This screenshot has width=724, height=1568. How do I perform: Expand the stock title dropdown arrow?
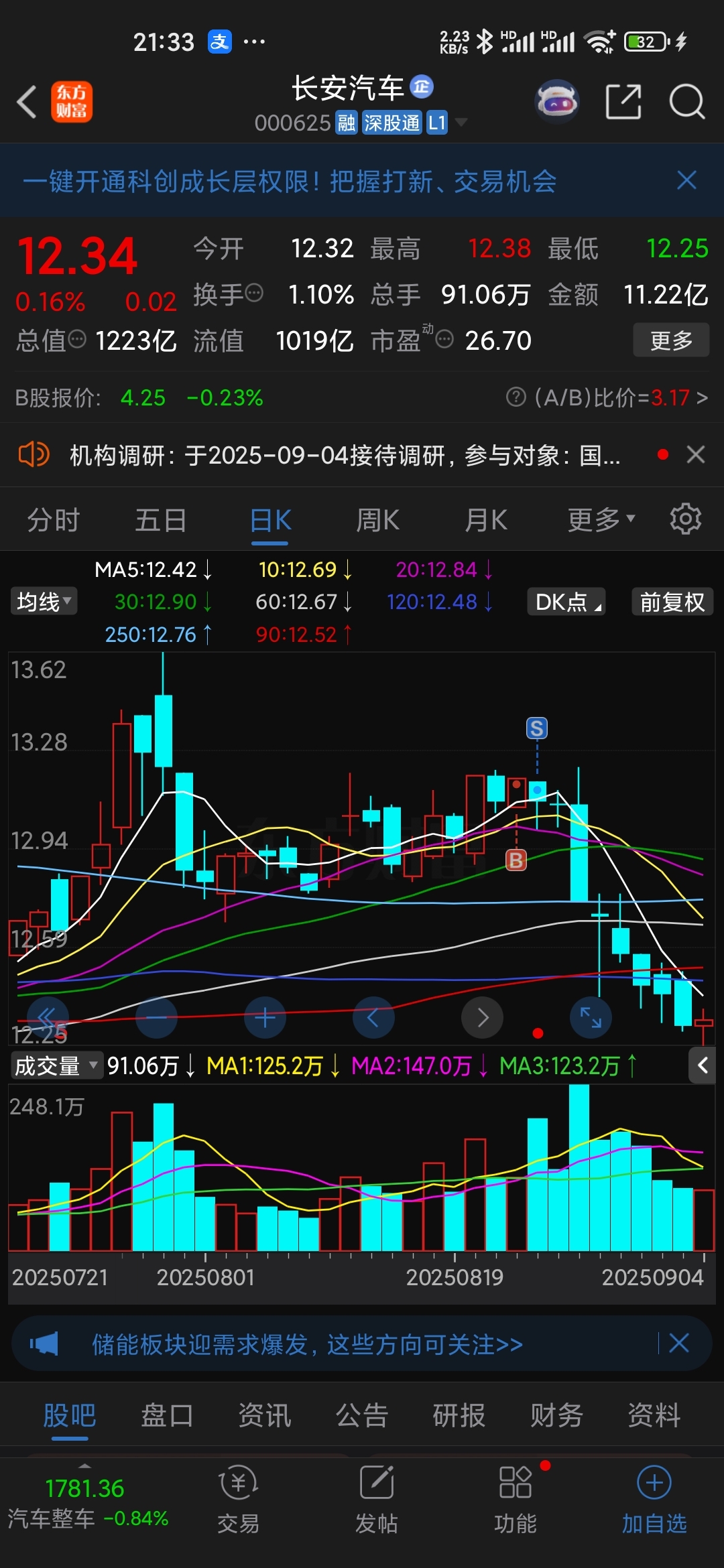(461, 123)
